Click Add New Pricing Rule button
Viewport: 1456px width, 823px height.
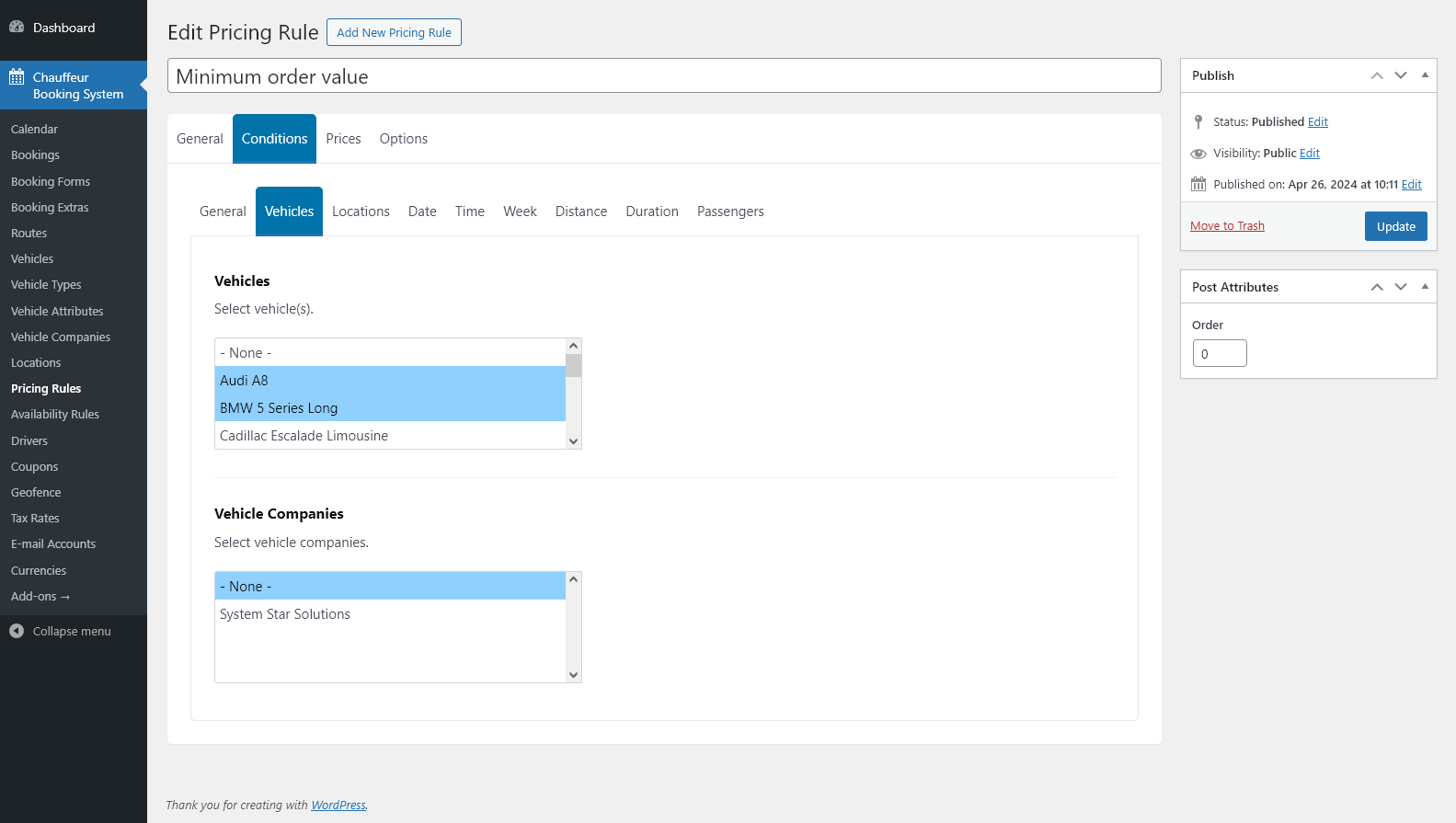coord(394,32)
